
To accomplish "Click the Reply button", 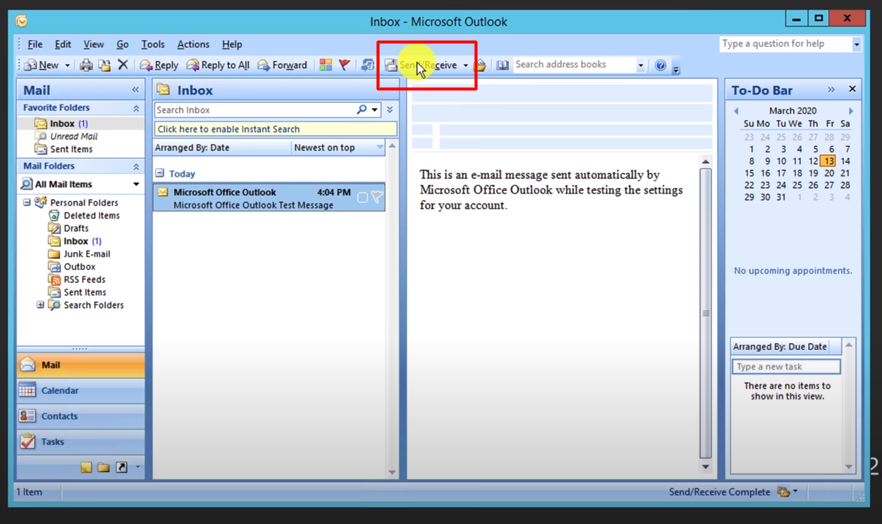I will click(x=159, y=65).
